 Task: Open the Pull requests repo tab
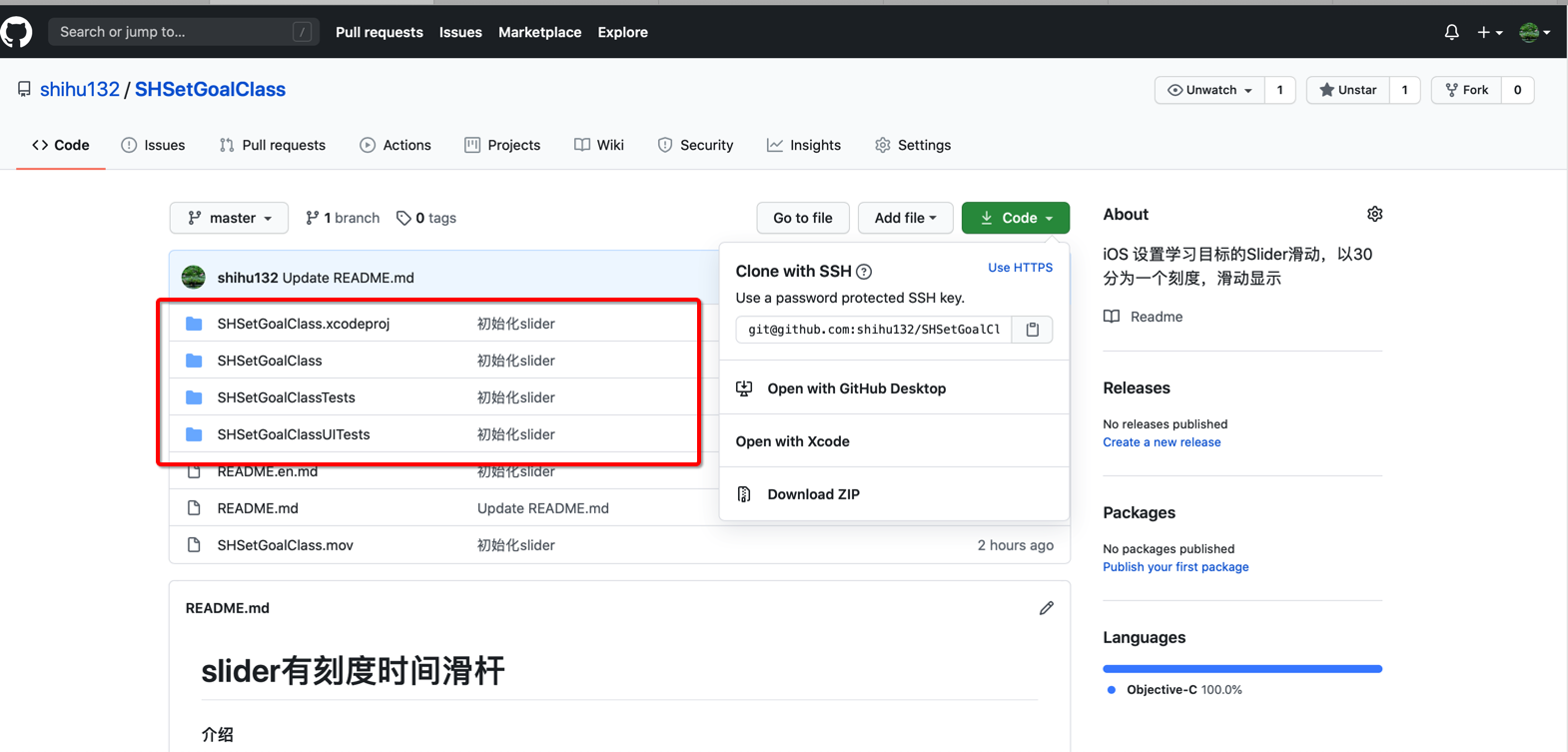(273, 145)
